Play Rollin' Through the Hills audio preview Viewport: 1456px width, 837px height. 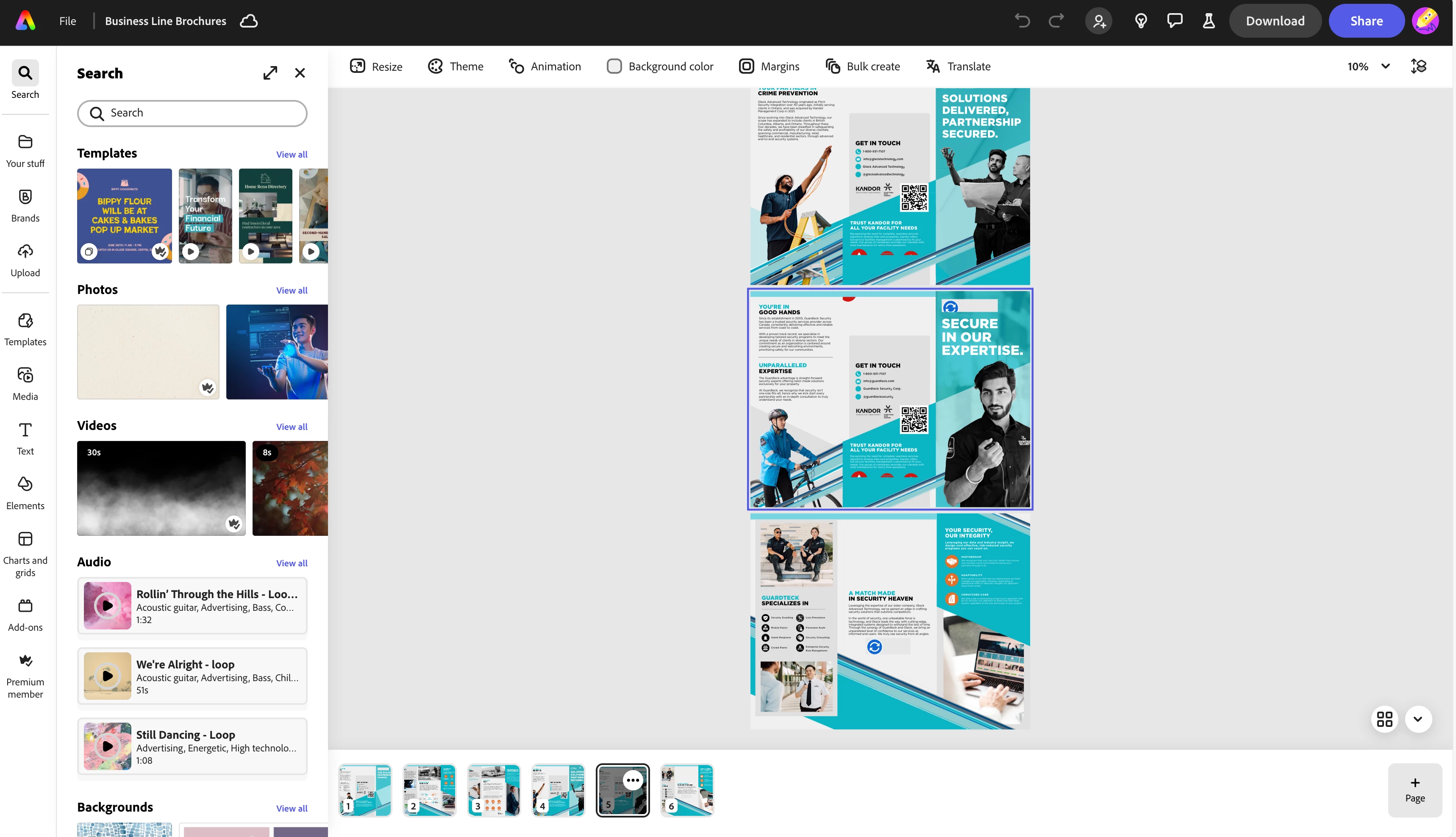coord(108,605)
